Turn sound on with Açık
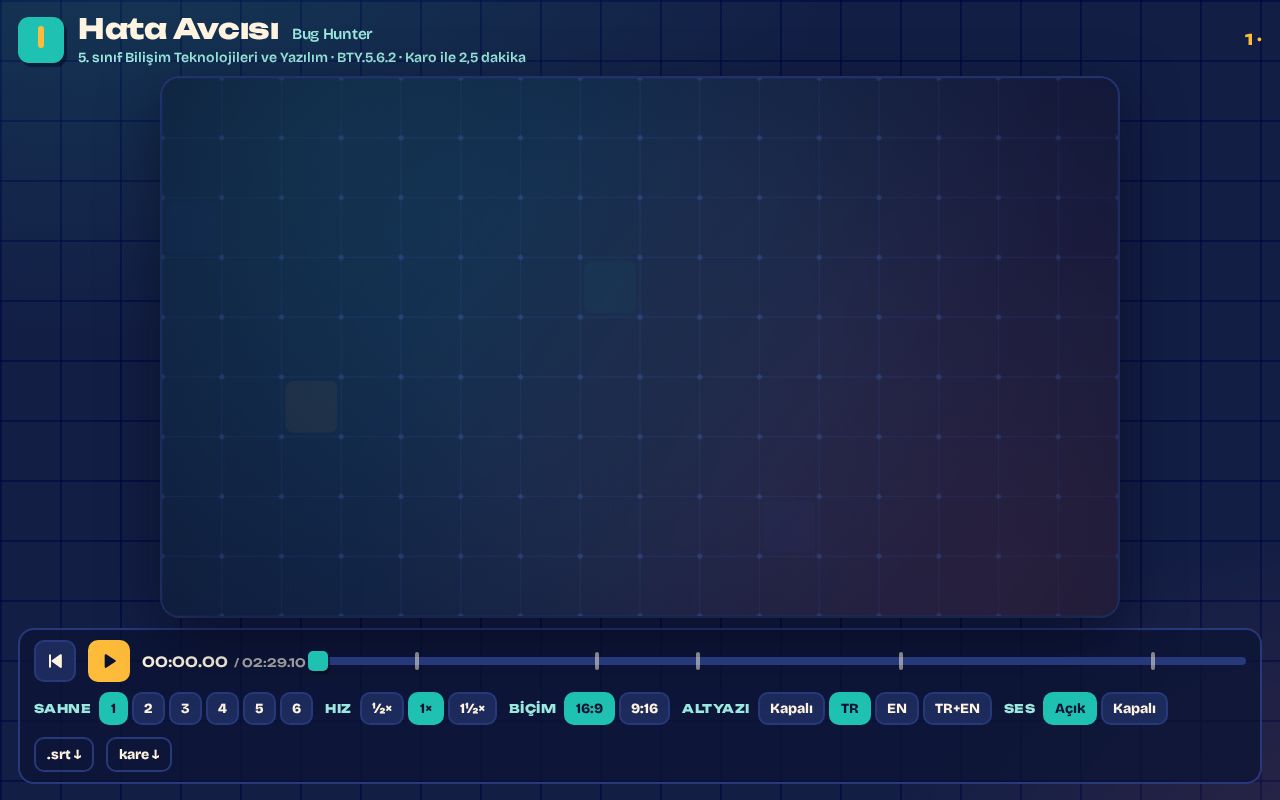This screenshot has width=1280, height=800. coord(1070,708)
